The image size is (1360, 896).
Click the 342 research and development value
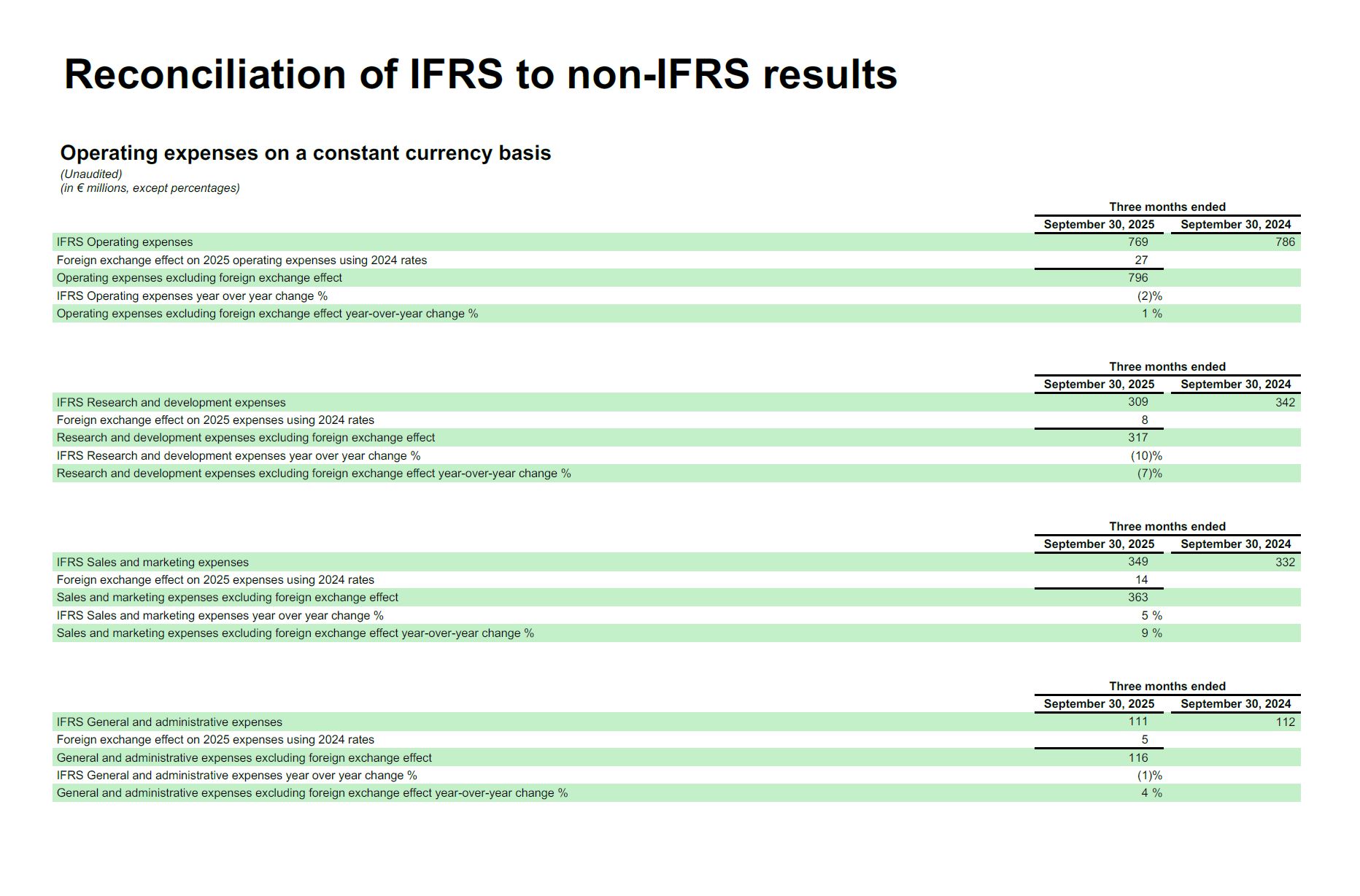coord(1285,403)
